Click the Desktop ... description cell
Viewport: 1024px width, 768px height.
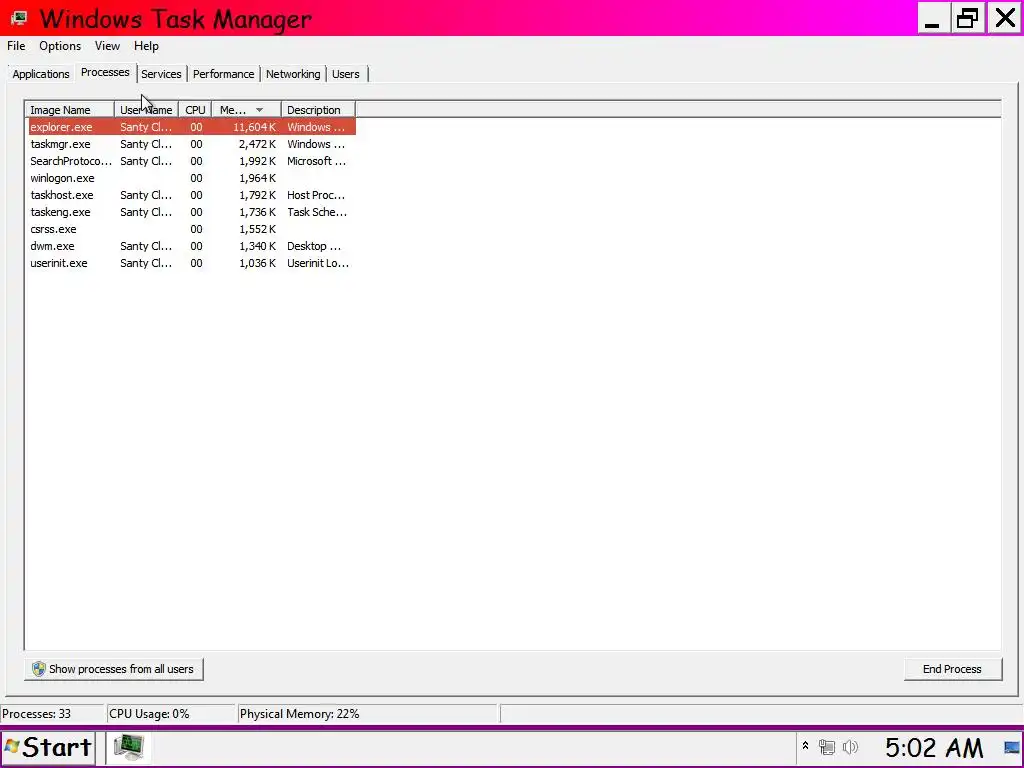click(314, 246)
